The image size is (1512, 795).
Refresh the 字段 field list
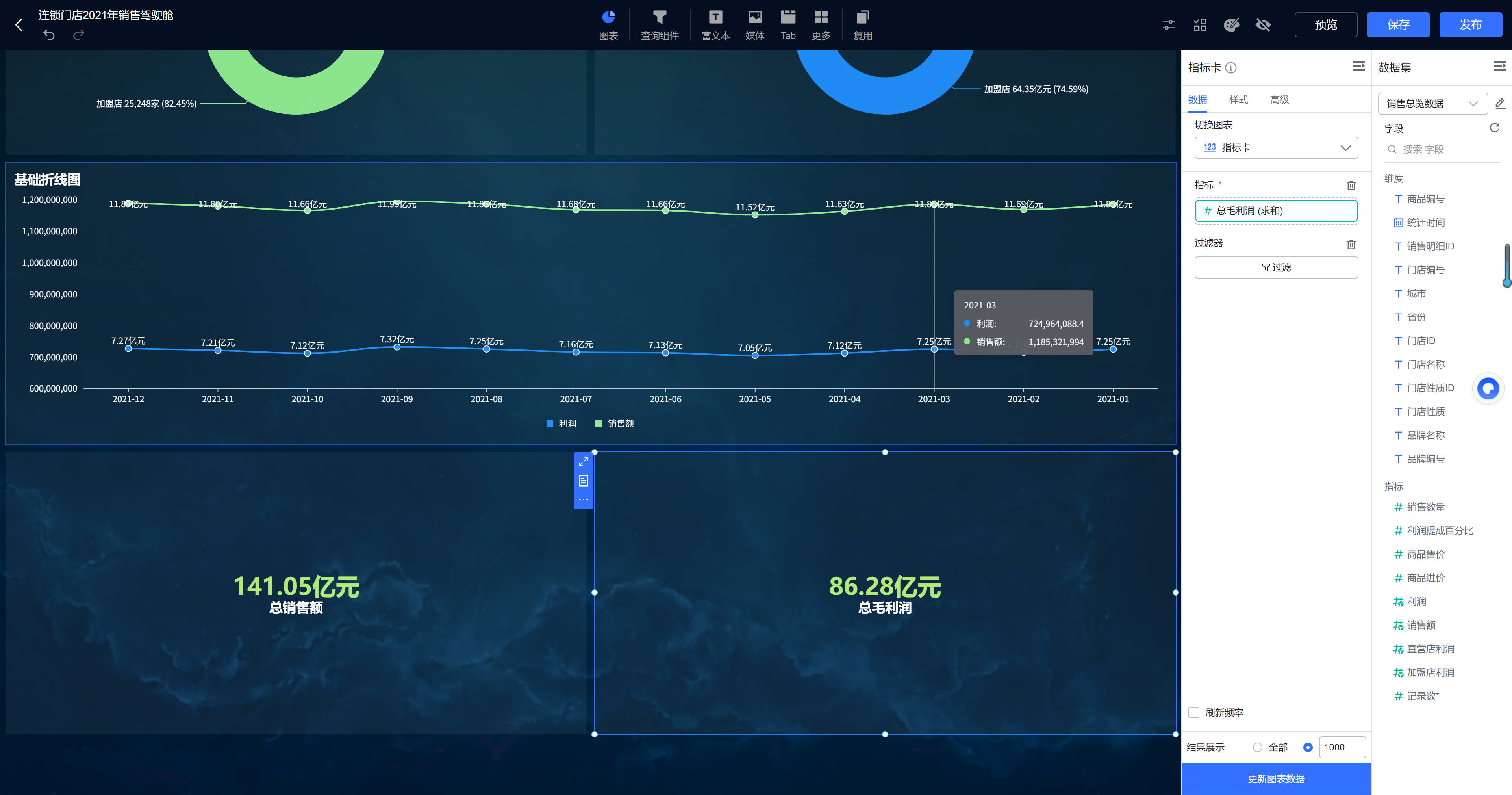(1494, 128)
